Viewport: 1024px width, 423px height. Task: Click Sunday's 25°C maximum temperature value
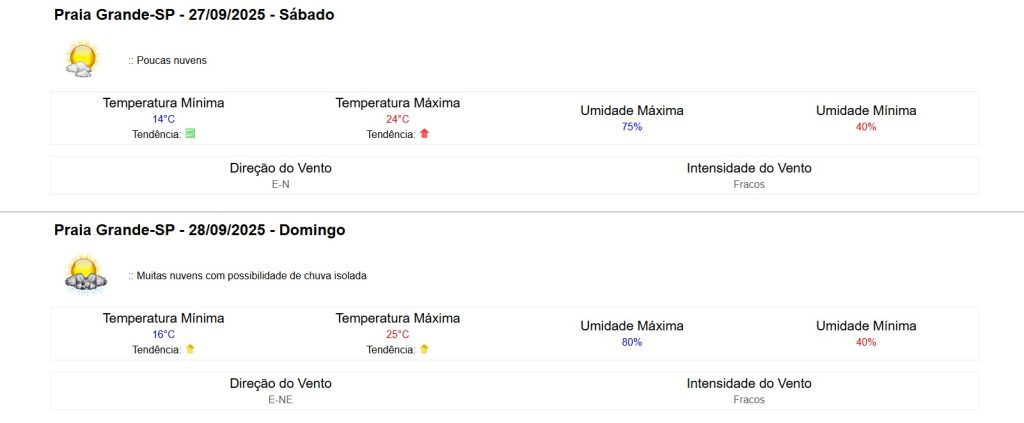click(x=397, y=334)
